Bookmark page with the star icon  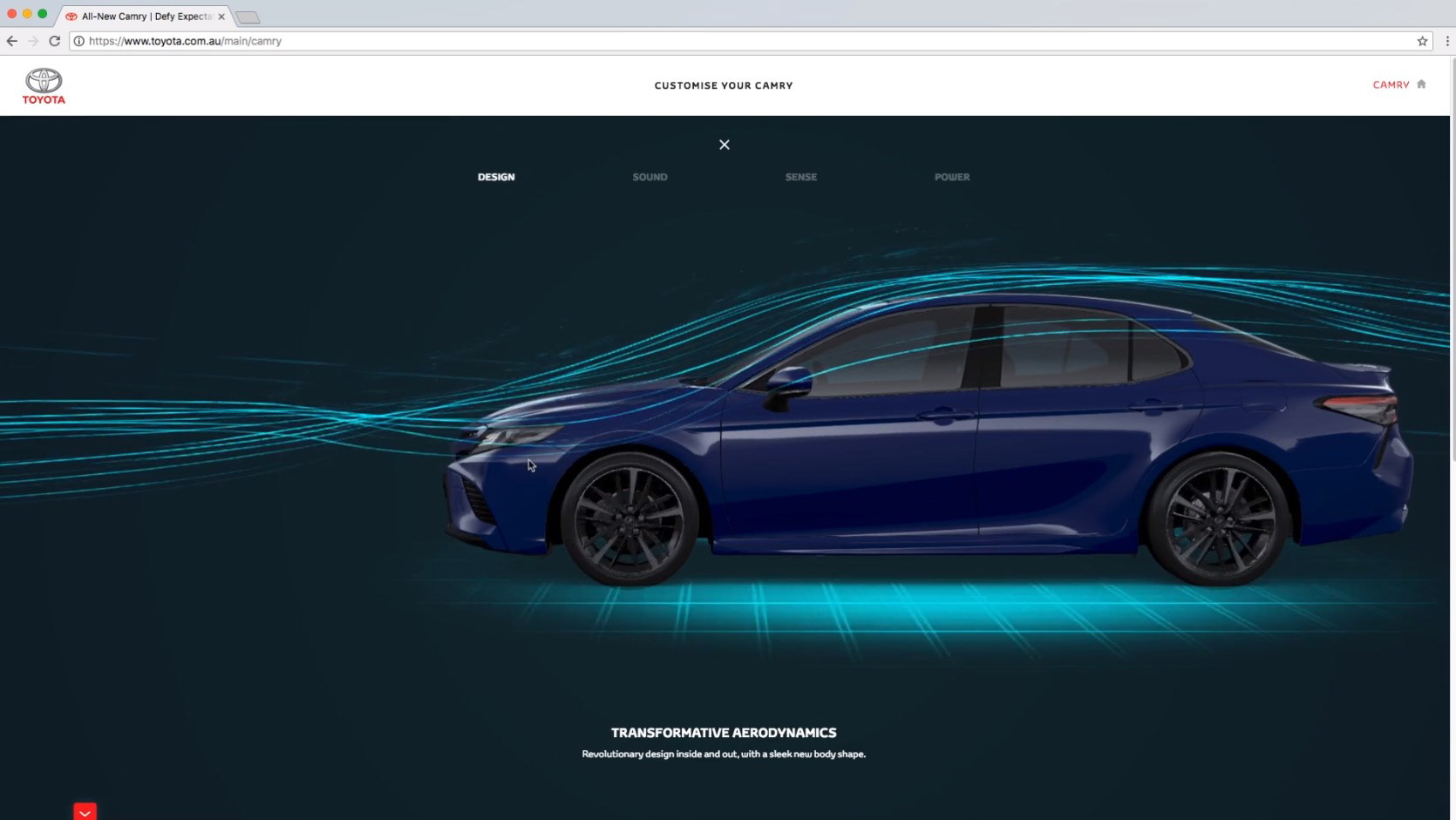click(1422, 41)
